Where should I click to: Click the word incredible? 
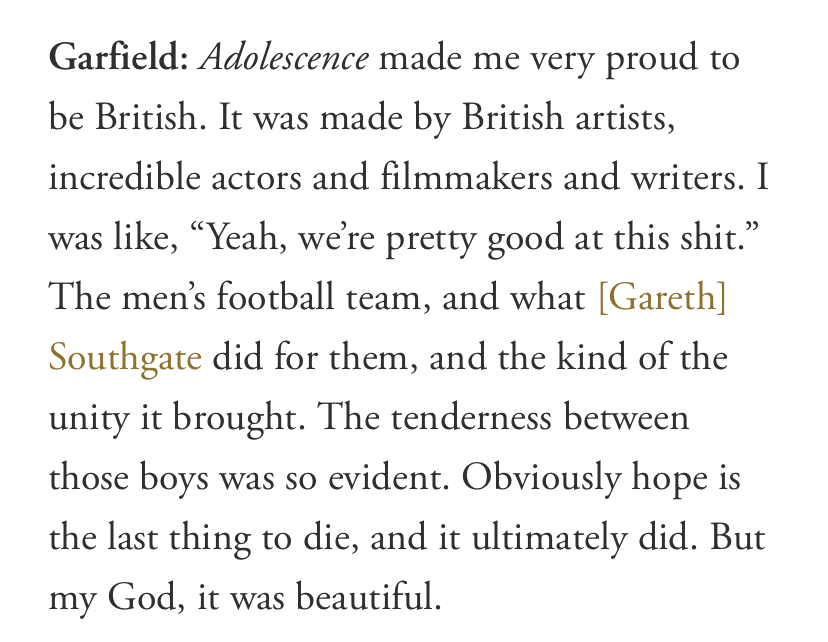125,177
